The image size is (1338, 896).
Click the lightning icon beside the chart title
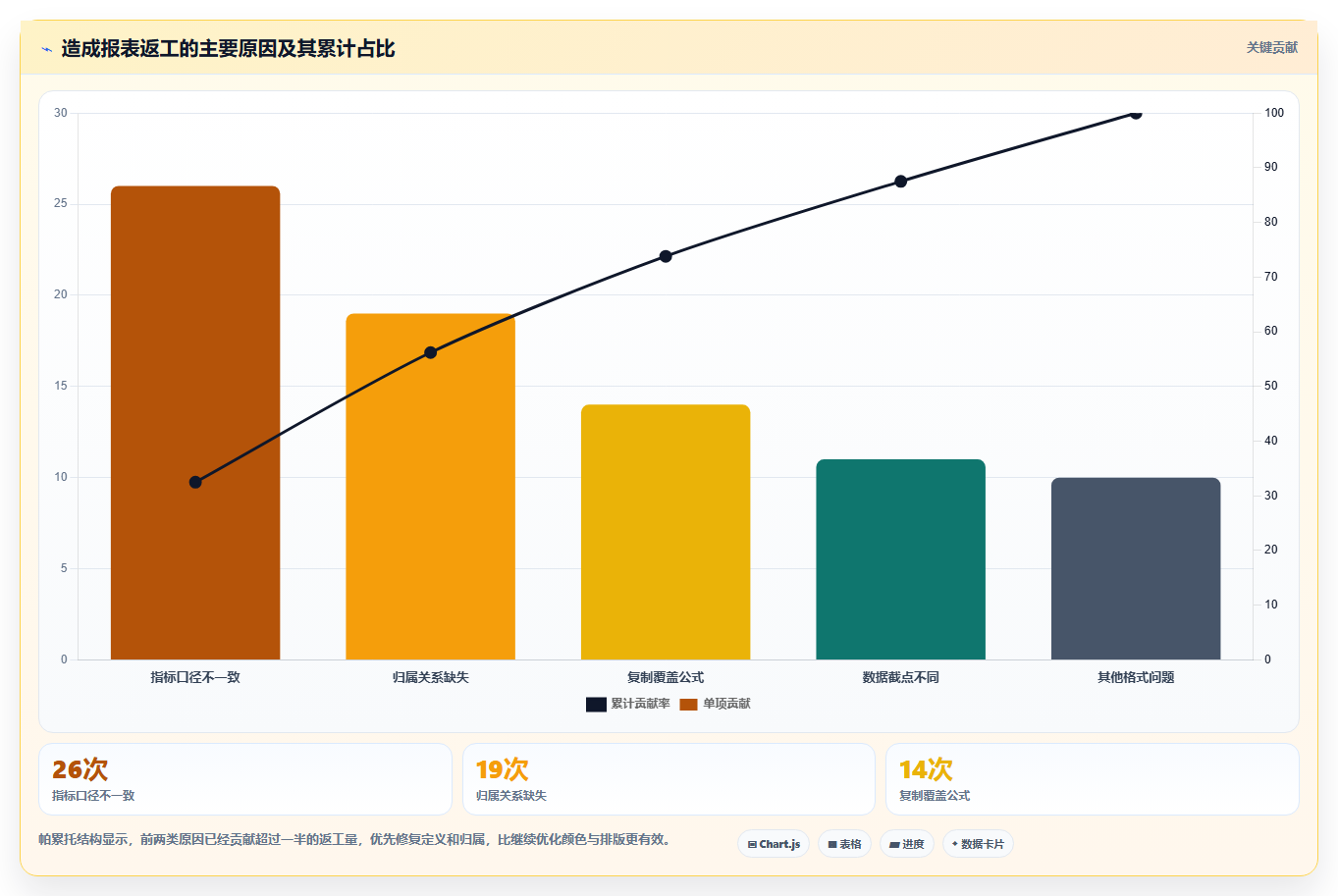coord(46,49)
